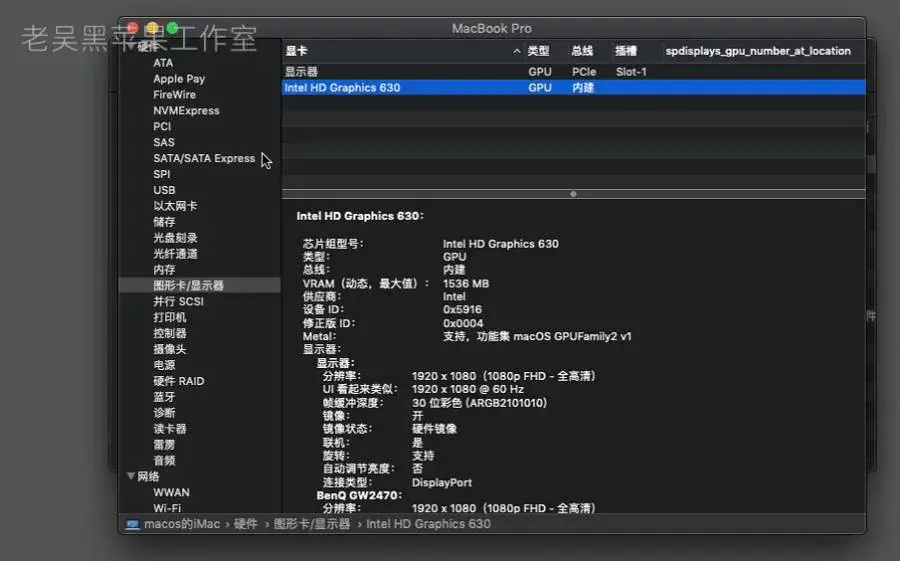Select 电源 in the sidebar
The height and width of the screenshot is (561, 900).
tap(164, 365)
